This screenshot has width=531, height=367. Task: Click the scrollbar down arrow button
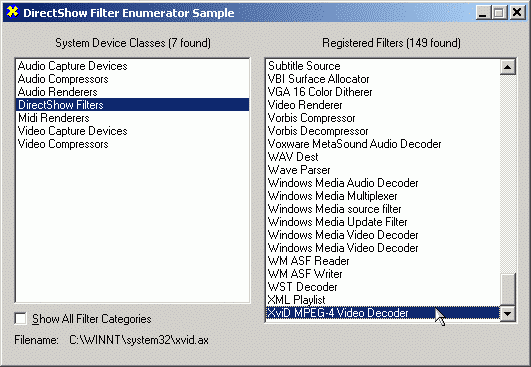(x=507, y=314)
